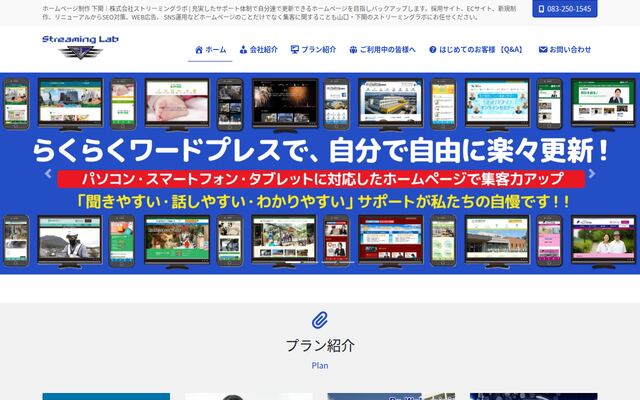The width and height of the screenshot is (640, 400).
Task: Open the ホーム menu item
Action: coord(216,50)
